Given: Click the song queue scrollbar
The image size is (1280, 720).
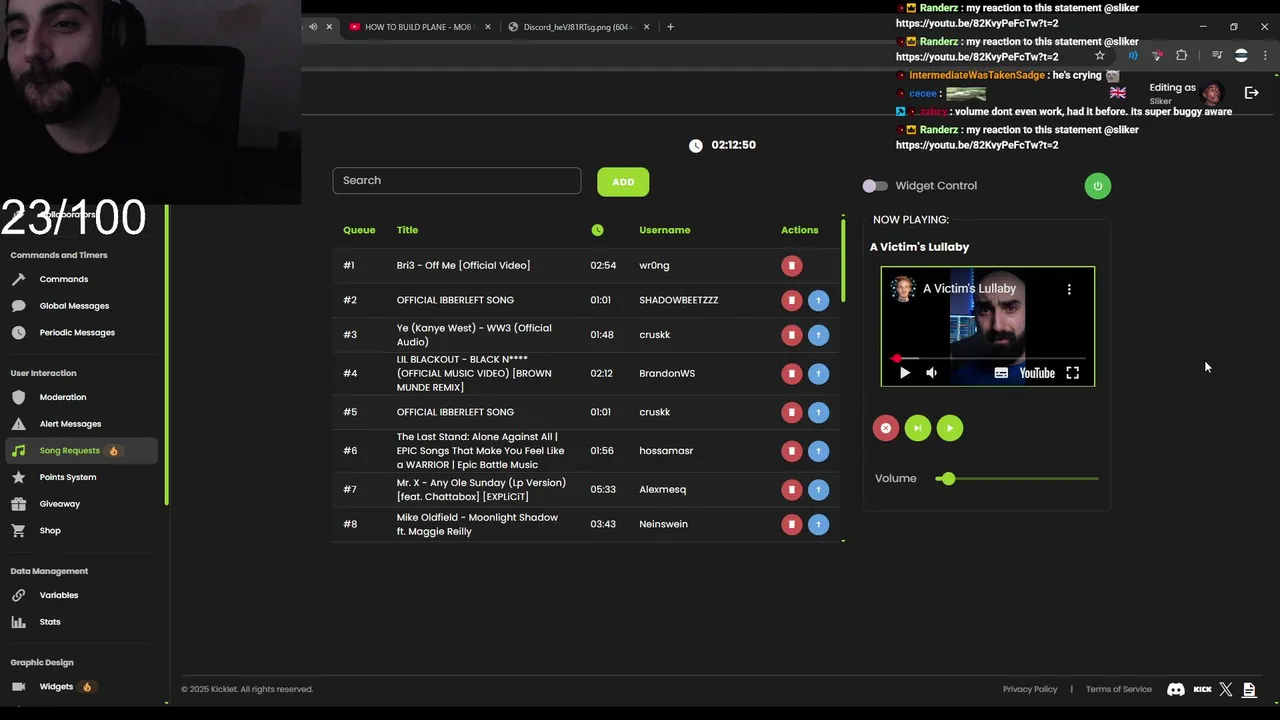Looking at the screenshot, I should pos(843,260).
